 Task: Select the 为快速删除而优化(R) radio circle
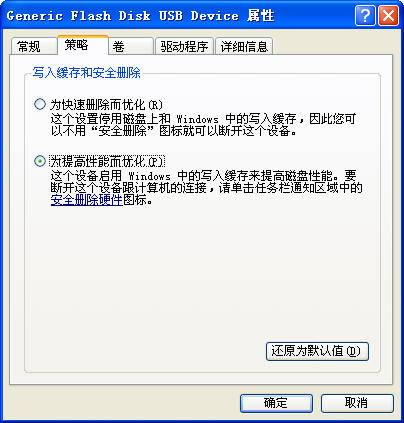tap(40, 104)
